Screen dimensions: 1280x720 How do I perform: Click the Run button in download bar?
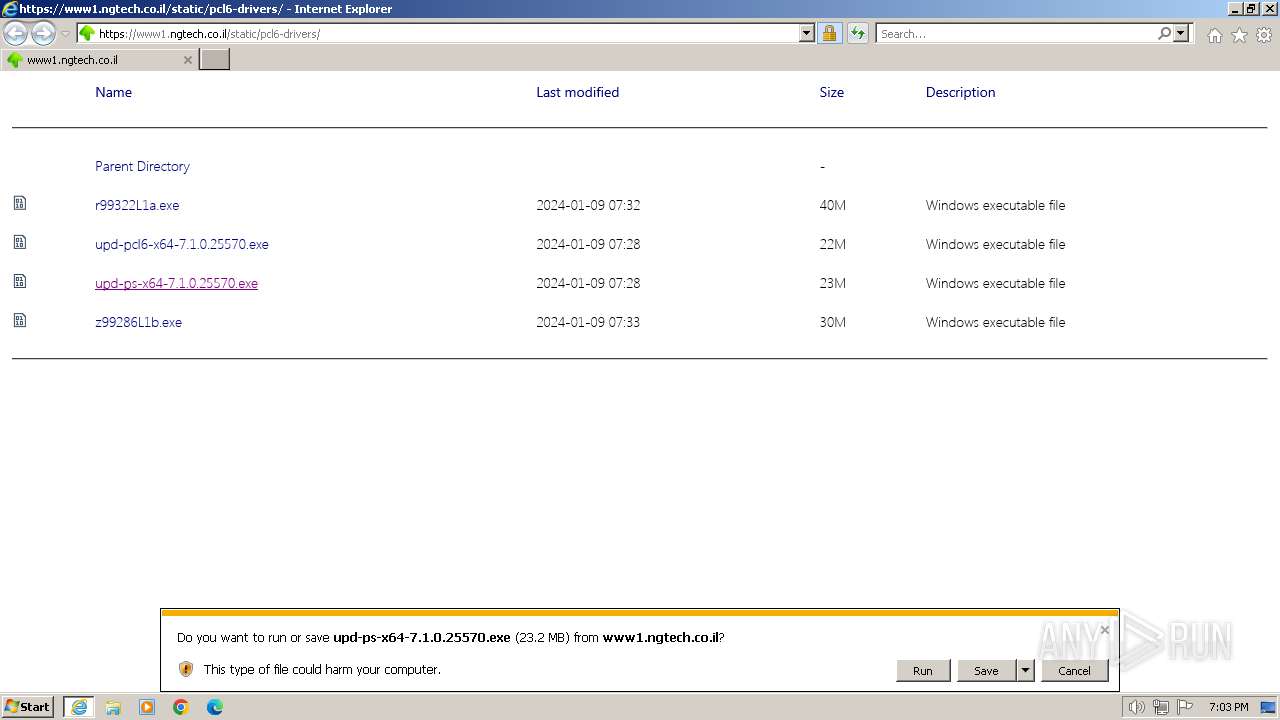point(923,671)
